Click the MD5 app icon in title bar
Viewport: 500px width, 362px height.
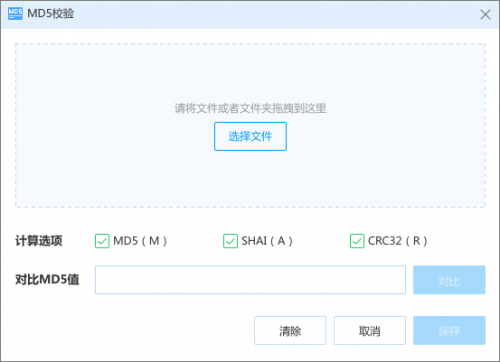click(x=15, y=14)
